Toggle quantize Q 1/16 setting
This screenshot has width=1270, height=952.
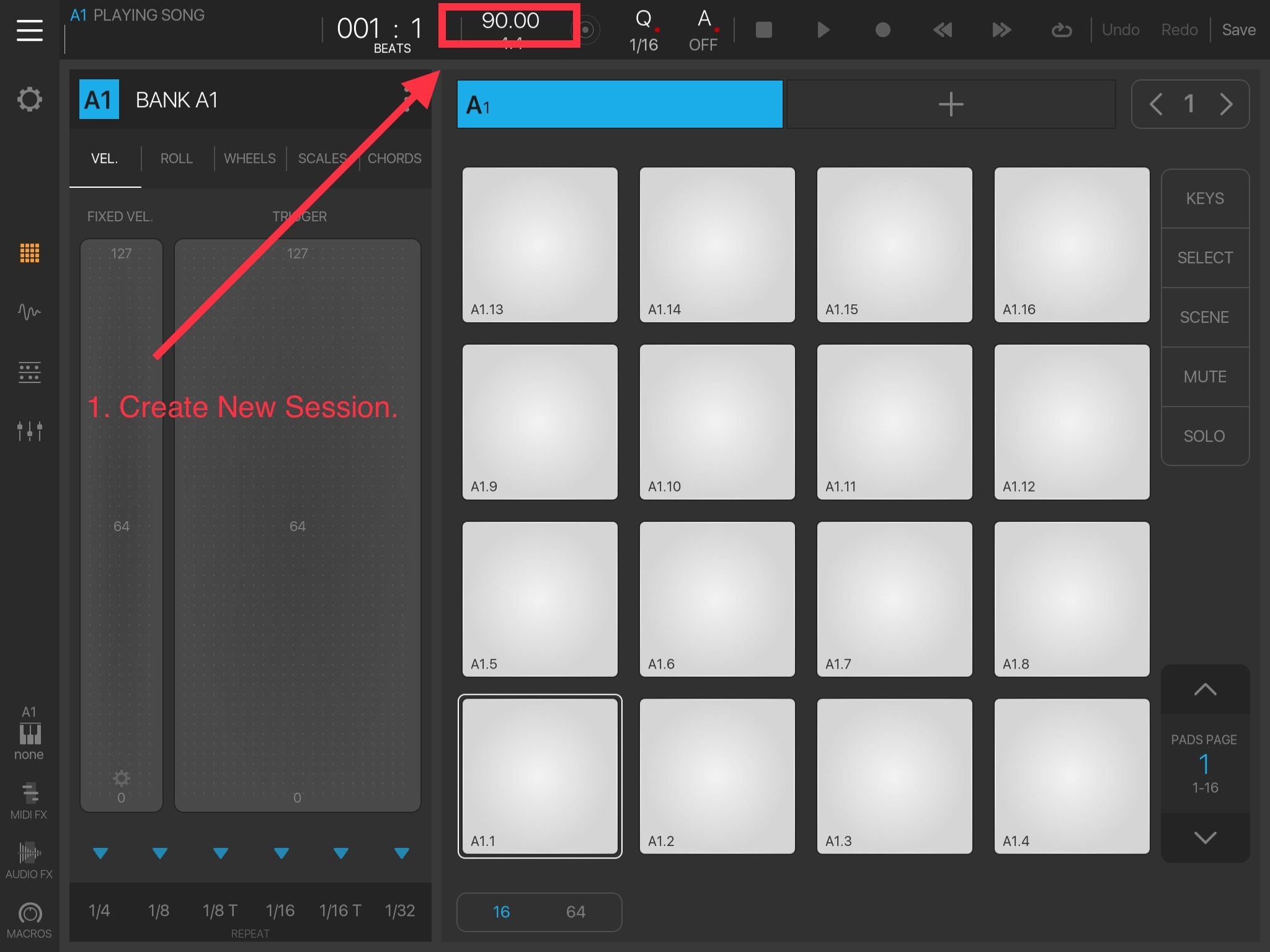[644, 30]
